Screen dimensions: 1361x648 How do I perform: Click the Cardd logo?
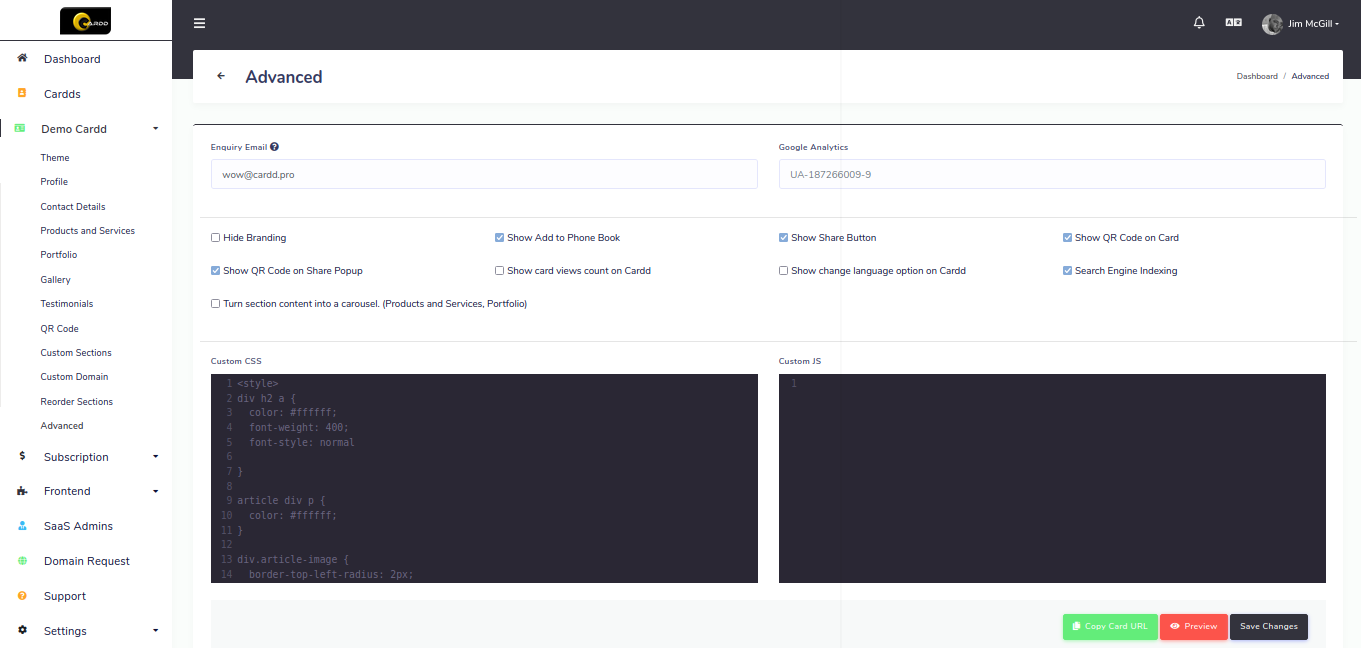[85, 20]
